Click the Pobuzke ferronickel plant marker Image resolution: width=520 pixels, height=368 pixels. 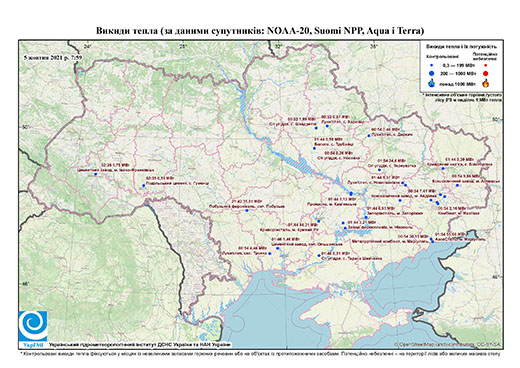click(x=247, y=210)
